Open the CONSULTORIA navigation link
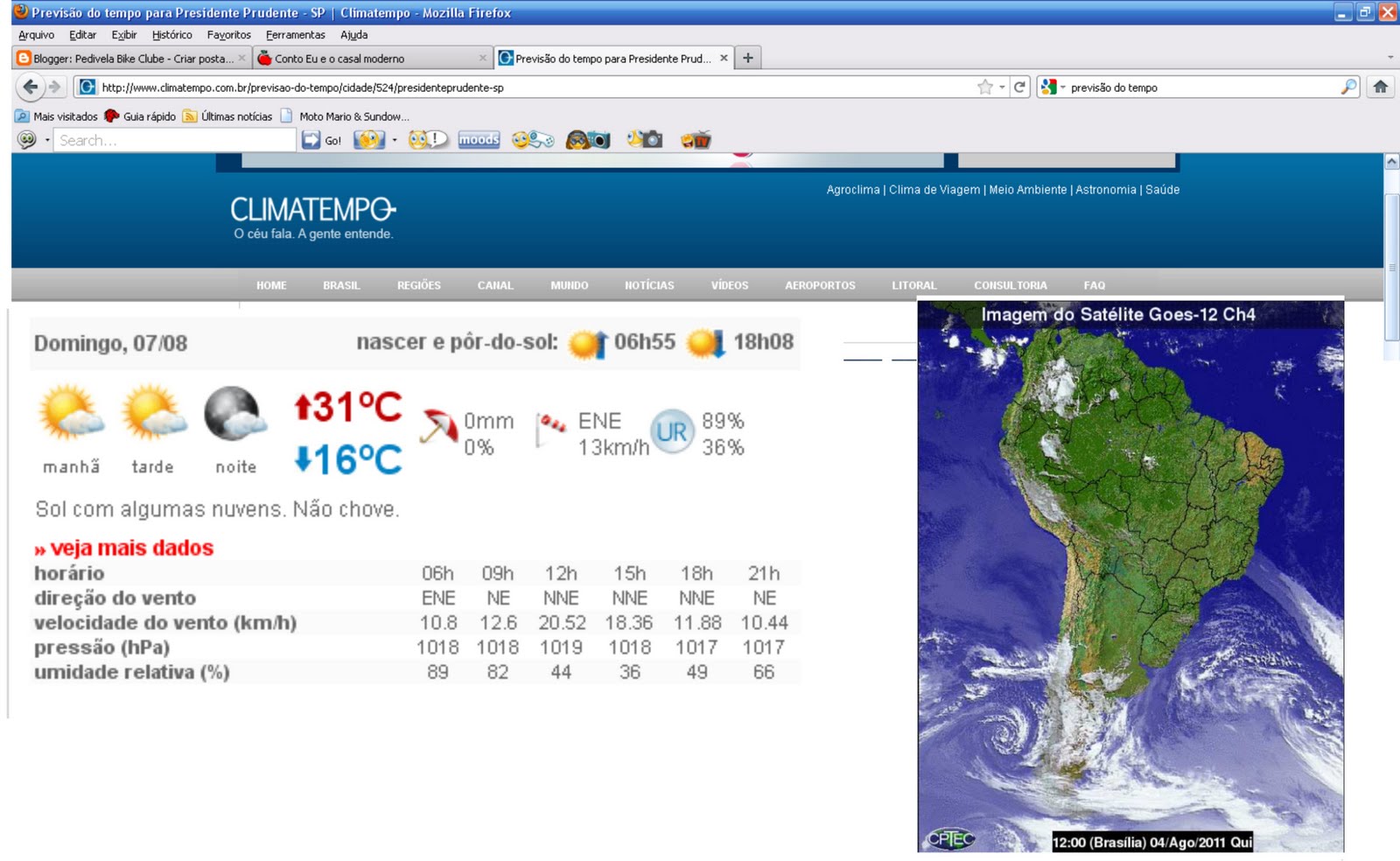This screenshot has height=861, width=1400. click(x=1011, y=285)
